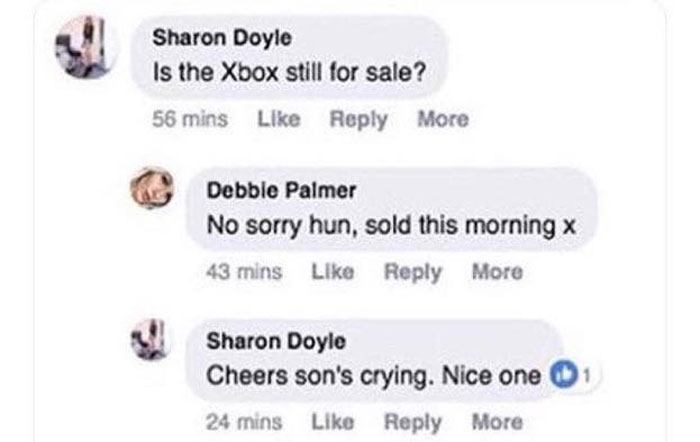This screenshot has height=442, width=700.
Task: Like the 'Is the Xbox still for sale?' comment
Action: tap(279, 119)
